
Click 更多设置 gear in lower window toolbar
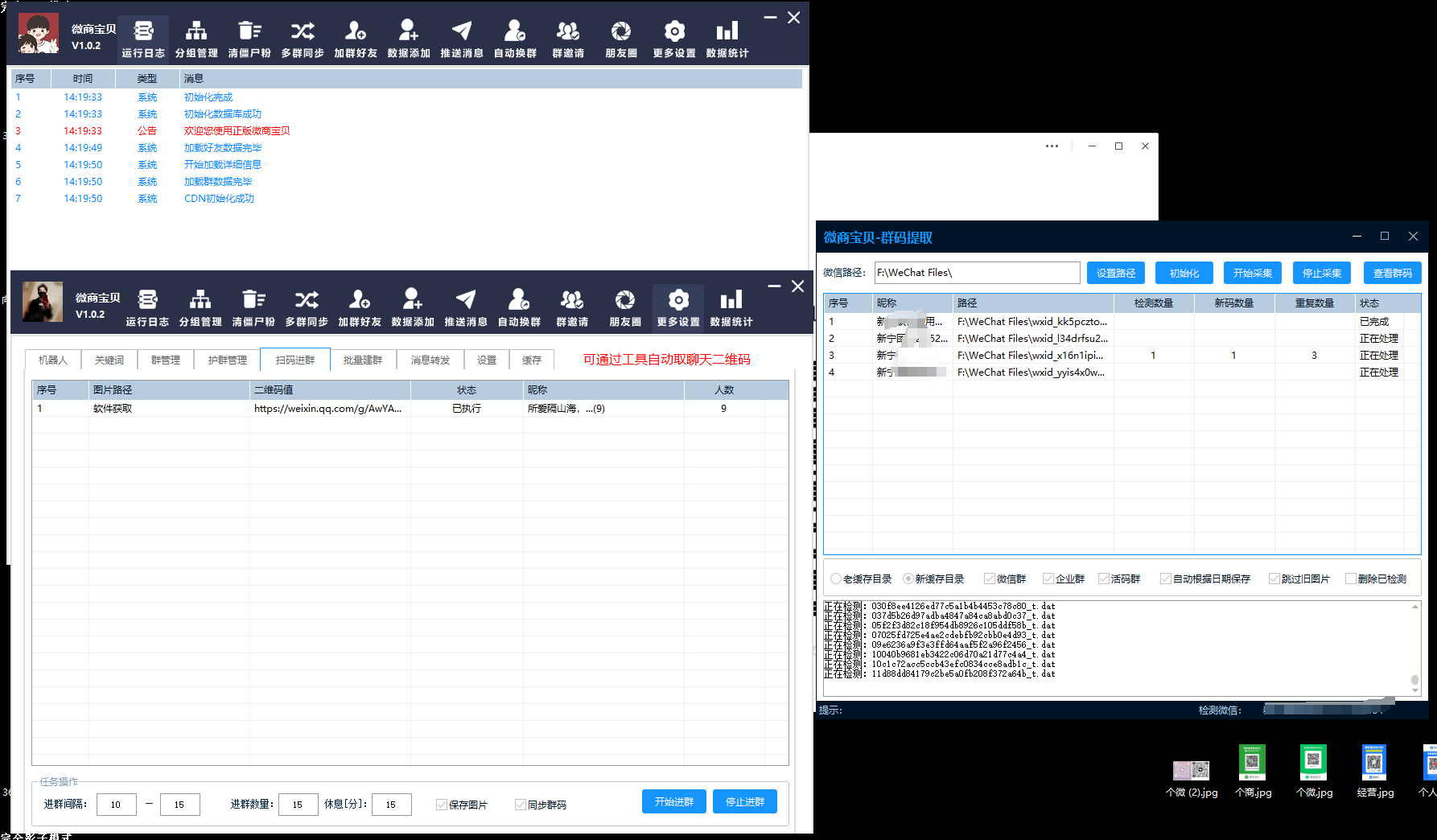coord(678,308)
